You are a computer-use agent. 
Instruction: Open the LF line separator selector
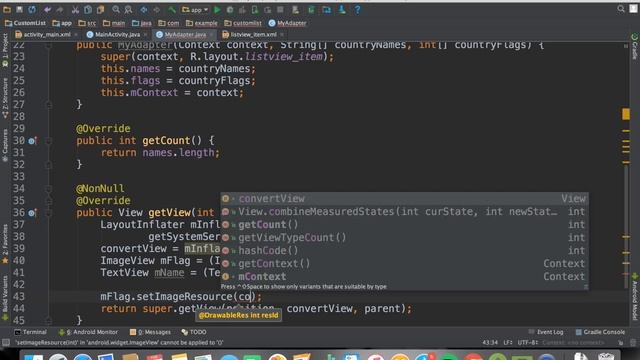tap(508, 342)
